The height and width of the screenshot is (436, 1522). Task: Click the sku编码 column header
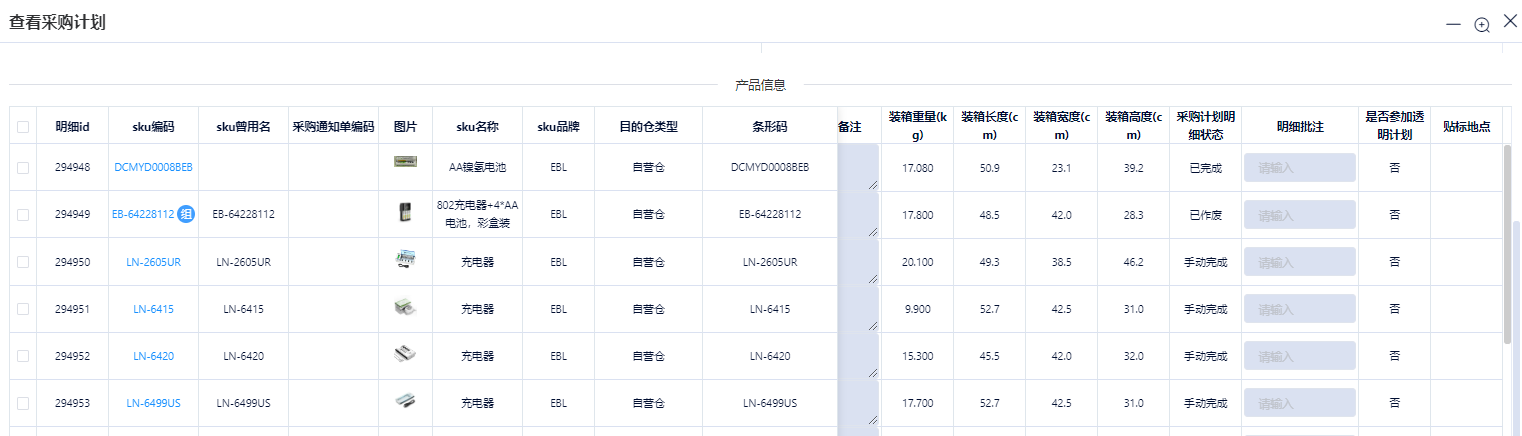coord(153,127)
